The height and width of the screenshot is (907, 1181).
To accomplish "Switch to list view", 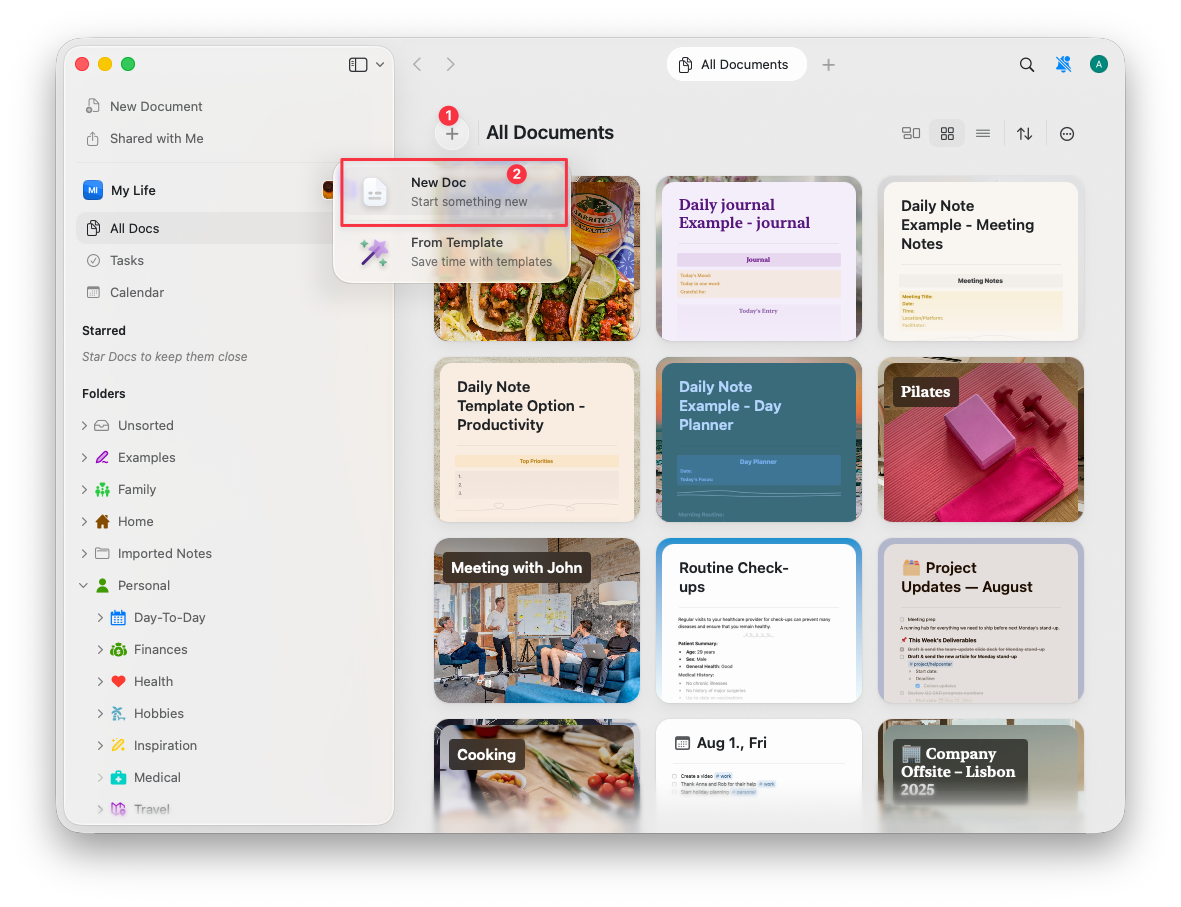I will (982, 132).
